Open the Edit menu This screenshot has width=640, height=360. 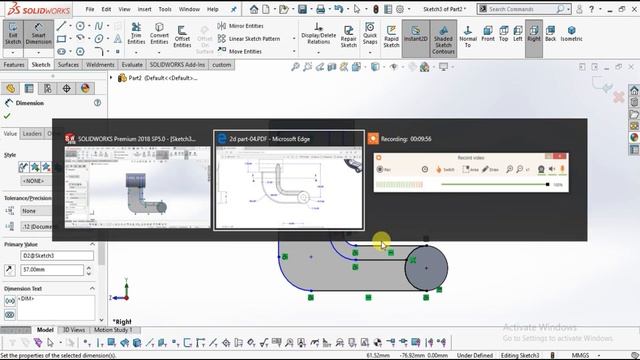[x=106, y=9]
